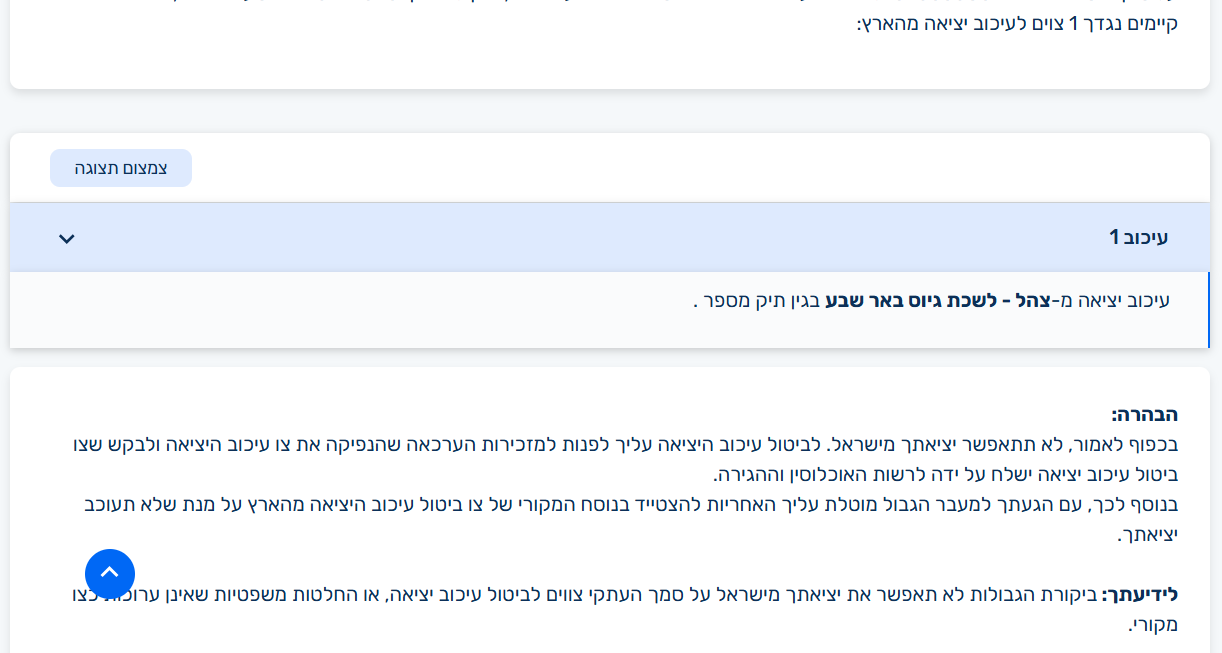
Task: Click the bold לידיעתך: label
Action: pyautogui.click(x=1139, y=595)
